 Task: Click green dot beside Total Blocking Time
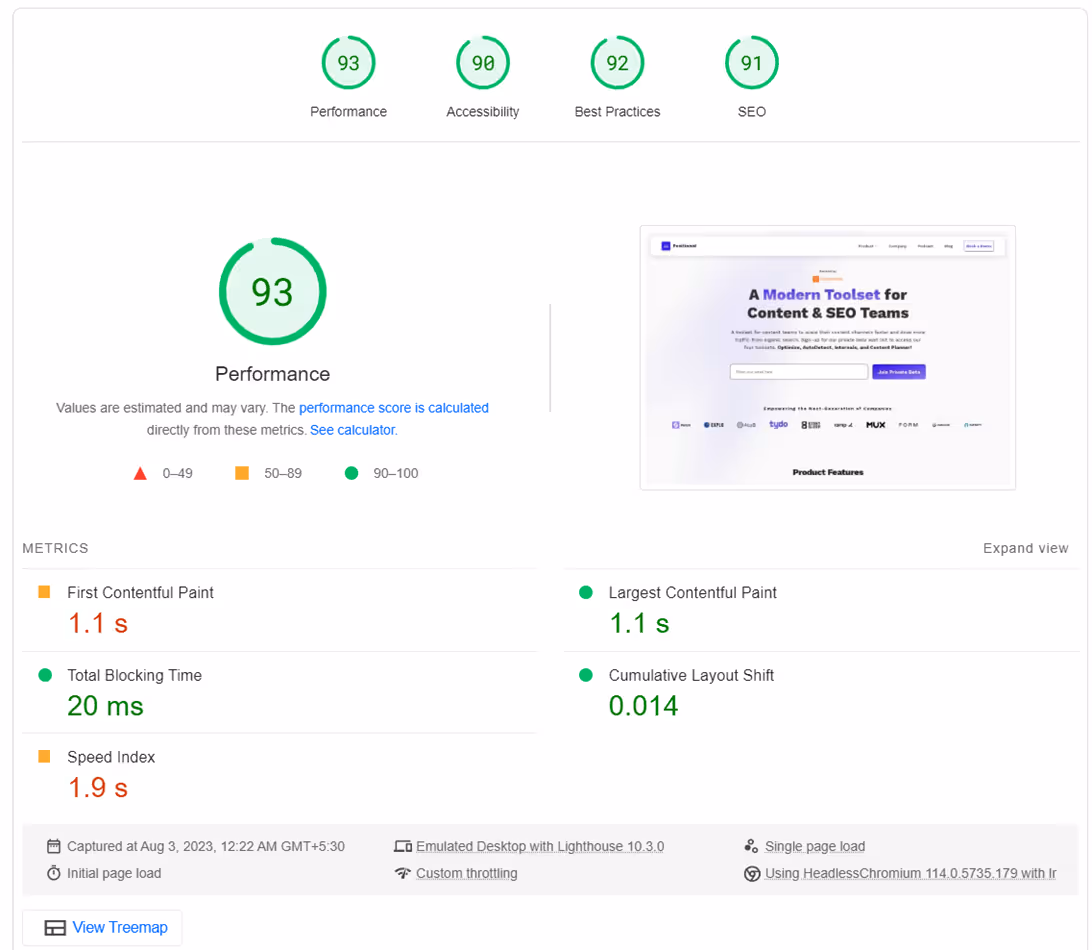(45, 675)
